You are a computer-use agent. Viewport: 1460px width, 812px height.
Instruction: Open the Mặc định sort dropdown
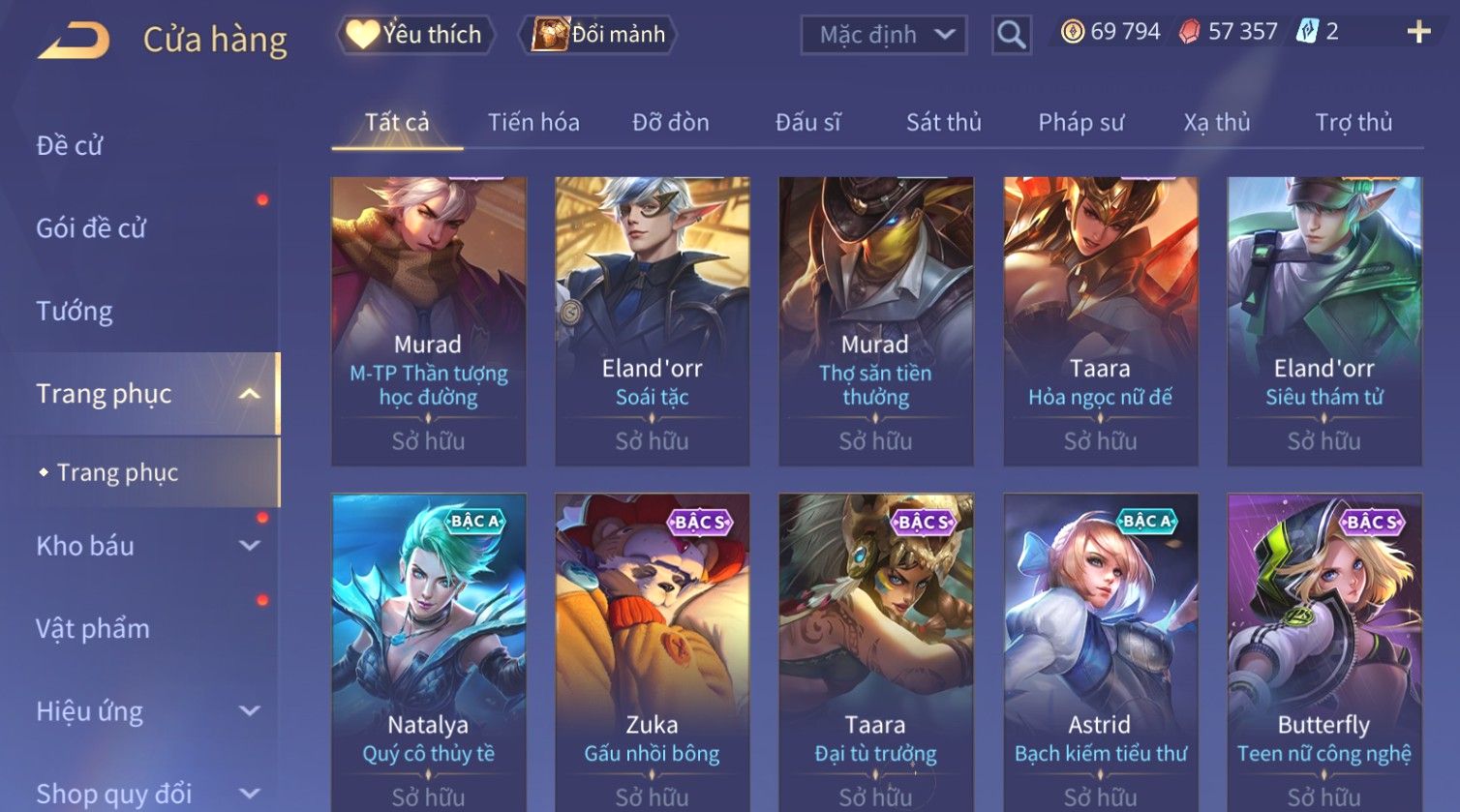[884, 35]
